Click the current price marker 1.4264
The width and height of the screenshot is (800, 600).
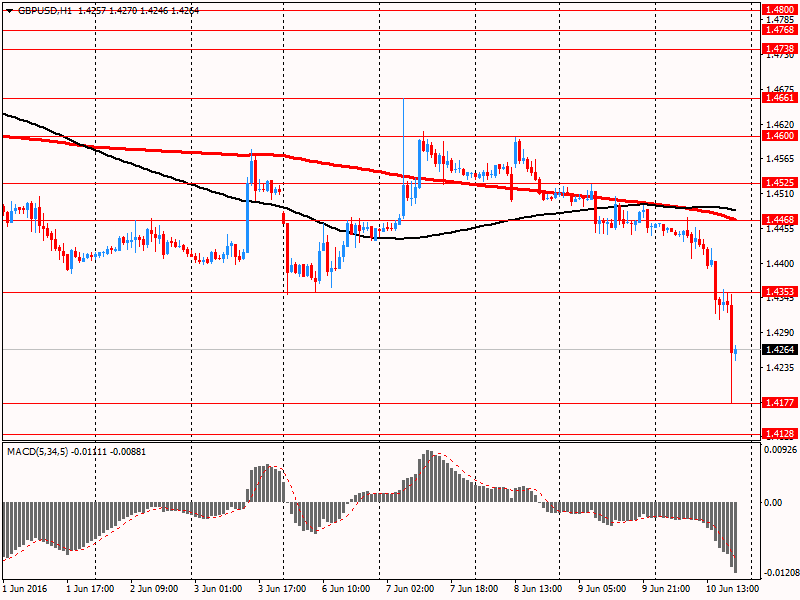[x=779, y=350]
